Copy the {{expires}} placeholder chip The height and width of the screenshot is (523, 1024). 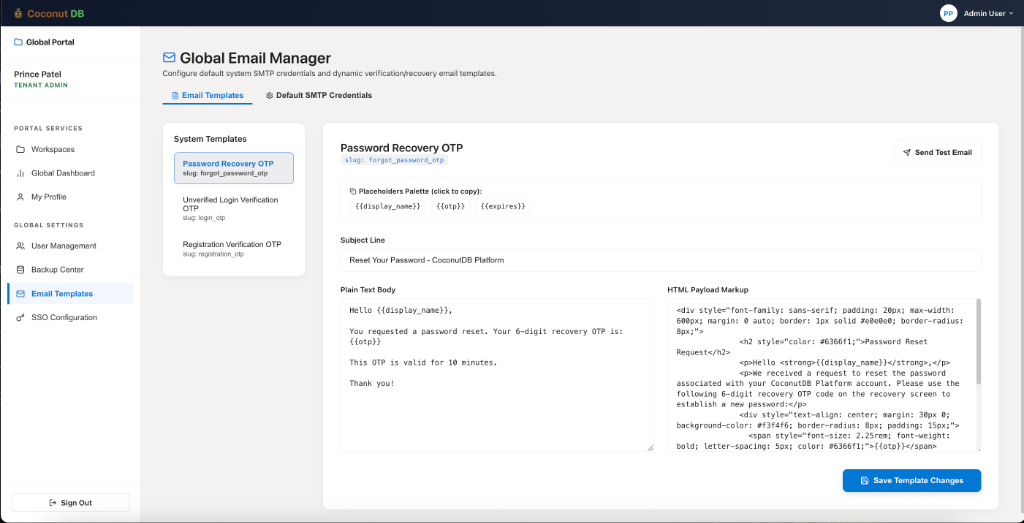pyautogui.click(x=503, y=206)
